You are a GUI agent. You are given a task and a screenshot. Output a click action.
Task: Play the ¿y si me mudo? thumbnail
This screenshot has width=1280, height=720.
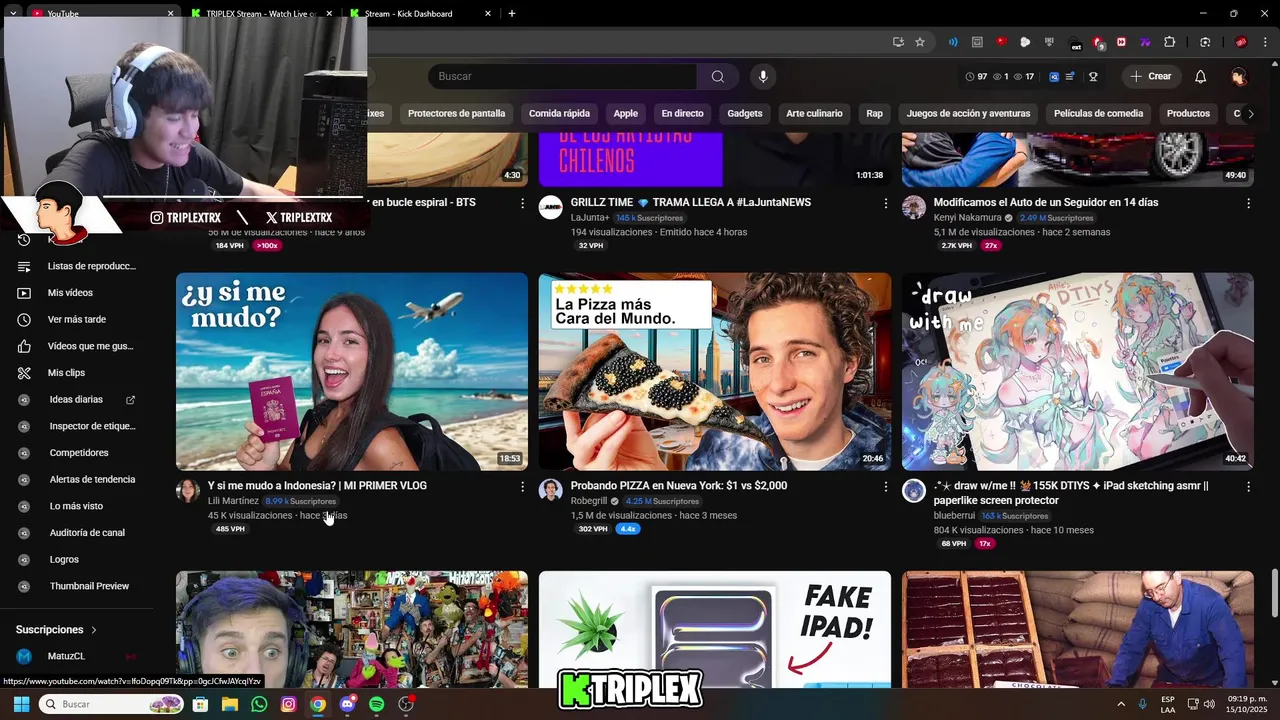point(352,372)
